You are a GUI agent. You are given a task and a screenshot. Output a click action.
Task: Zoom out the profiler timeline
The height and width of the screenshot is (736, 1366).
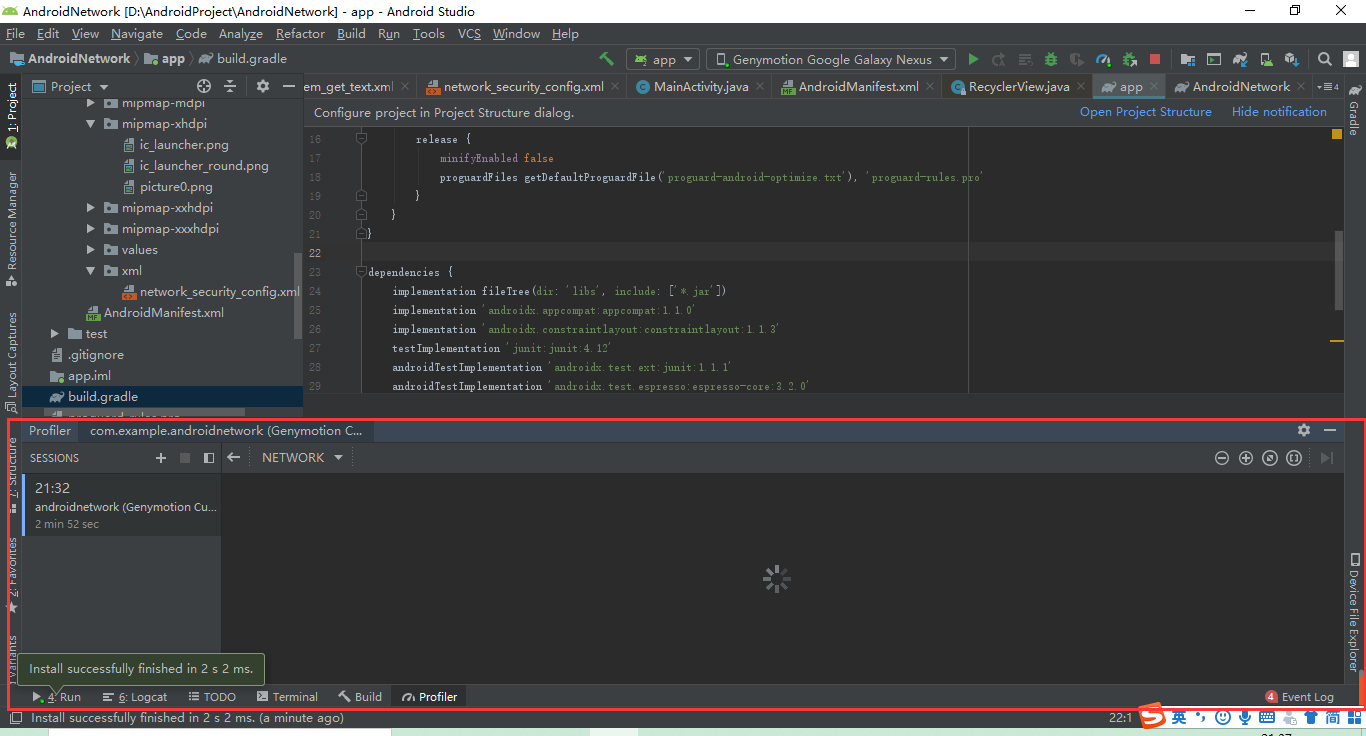click(1221, 458)
